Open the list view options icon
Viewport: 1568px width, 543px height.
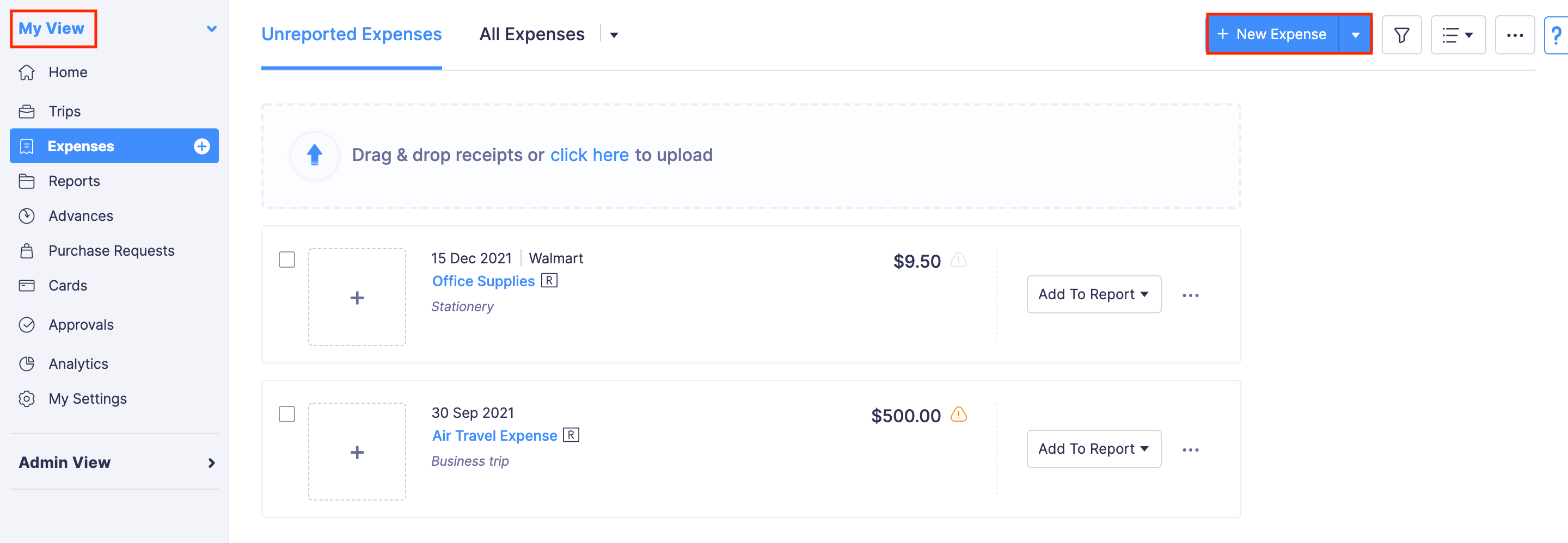tap(1458, 35)
